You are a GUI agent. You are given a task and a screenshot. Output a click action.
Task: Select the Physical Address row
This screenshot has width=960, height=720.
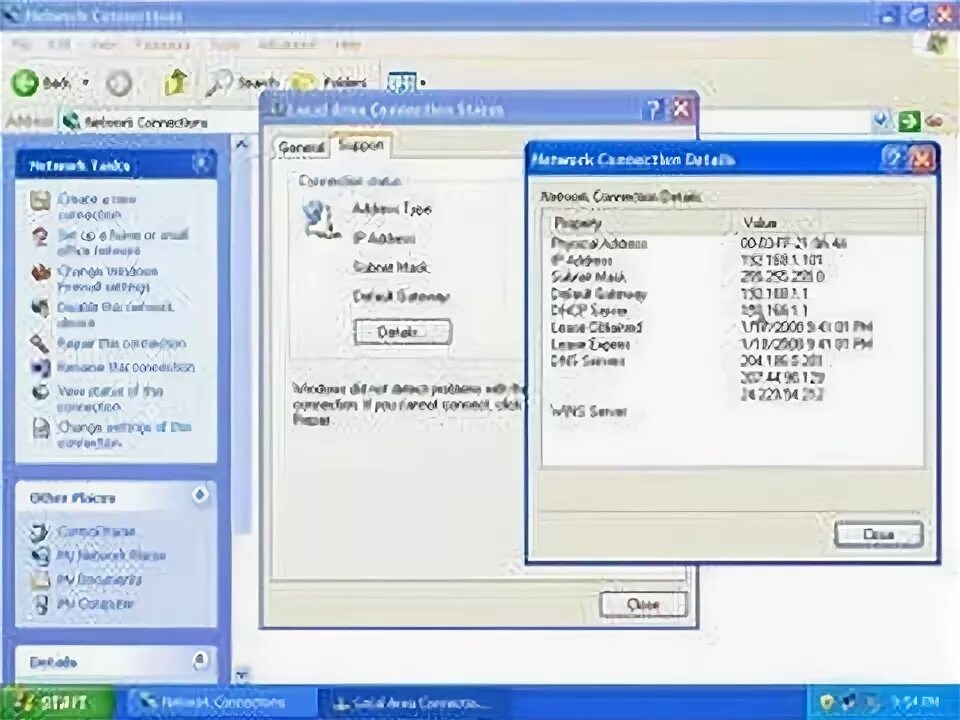(x=732, y=244)
